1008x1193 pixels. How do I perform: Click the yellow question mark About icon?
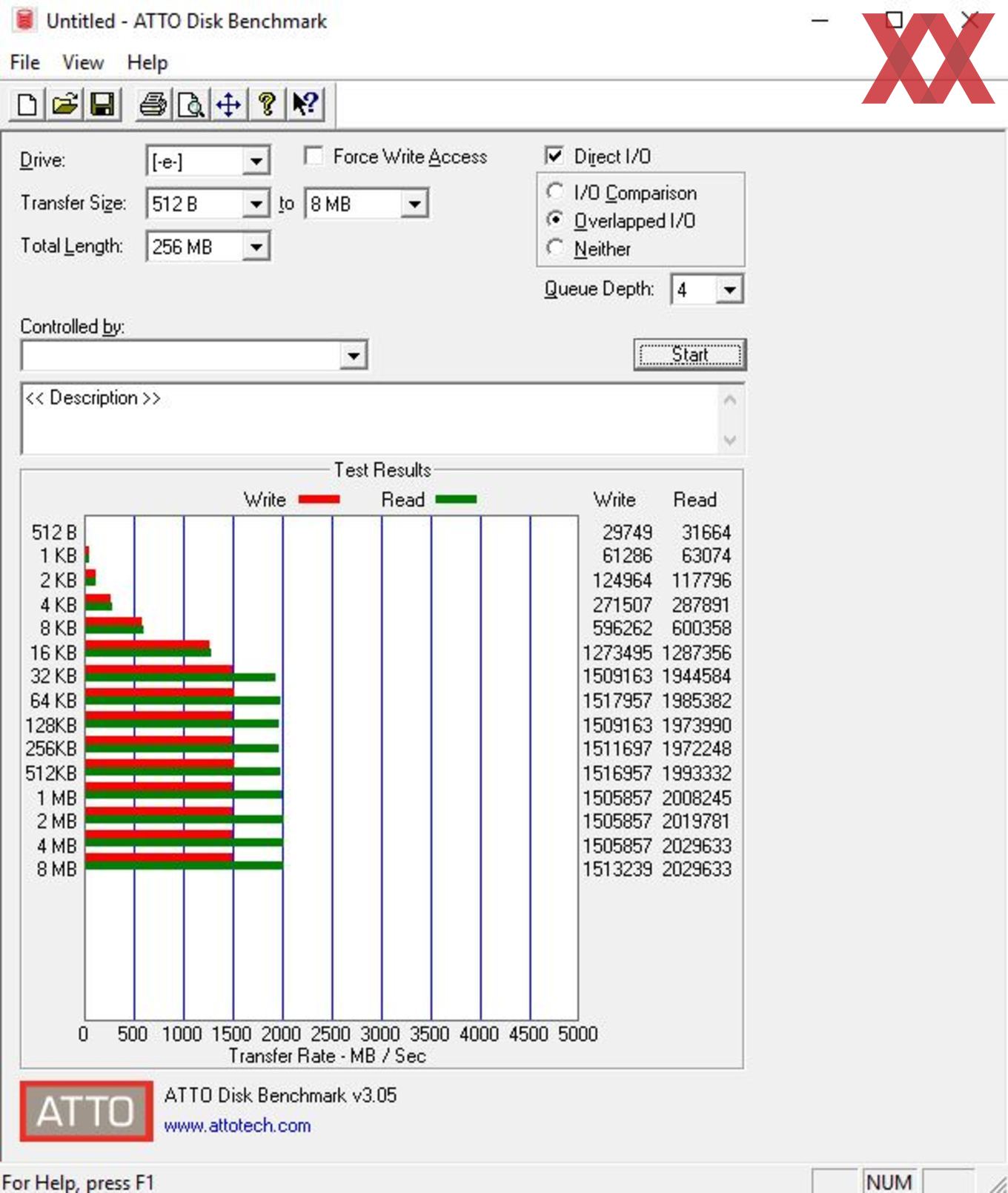[267, 105]
